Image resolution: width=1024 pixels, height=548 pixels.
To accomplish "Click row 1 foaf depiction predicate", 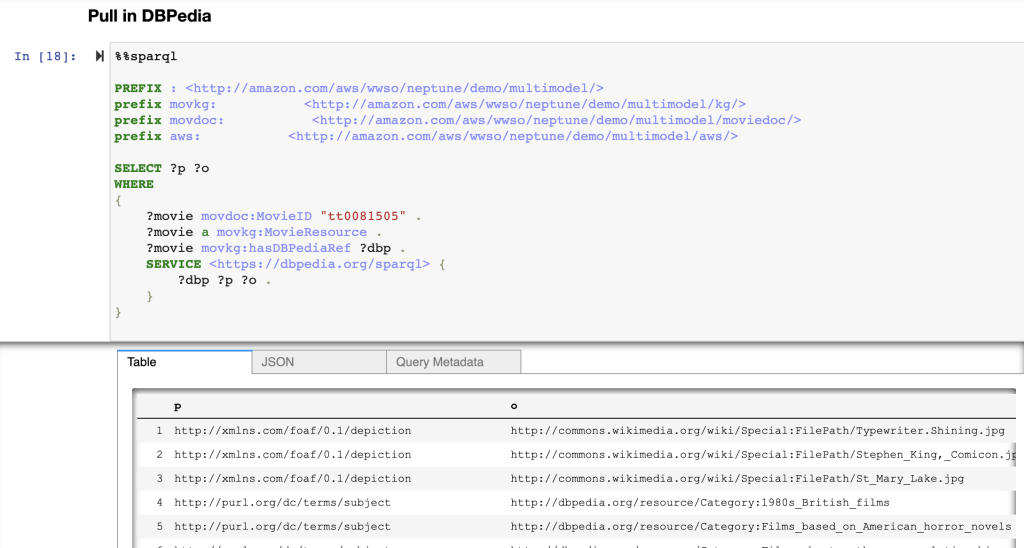I will pos(293,430).
